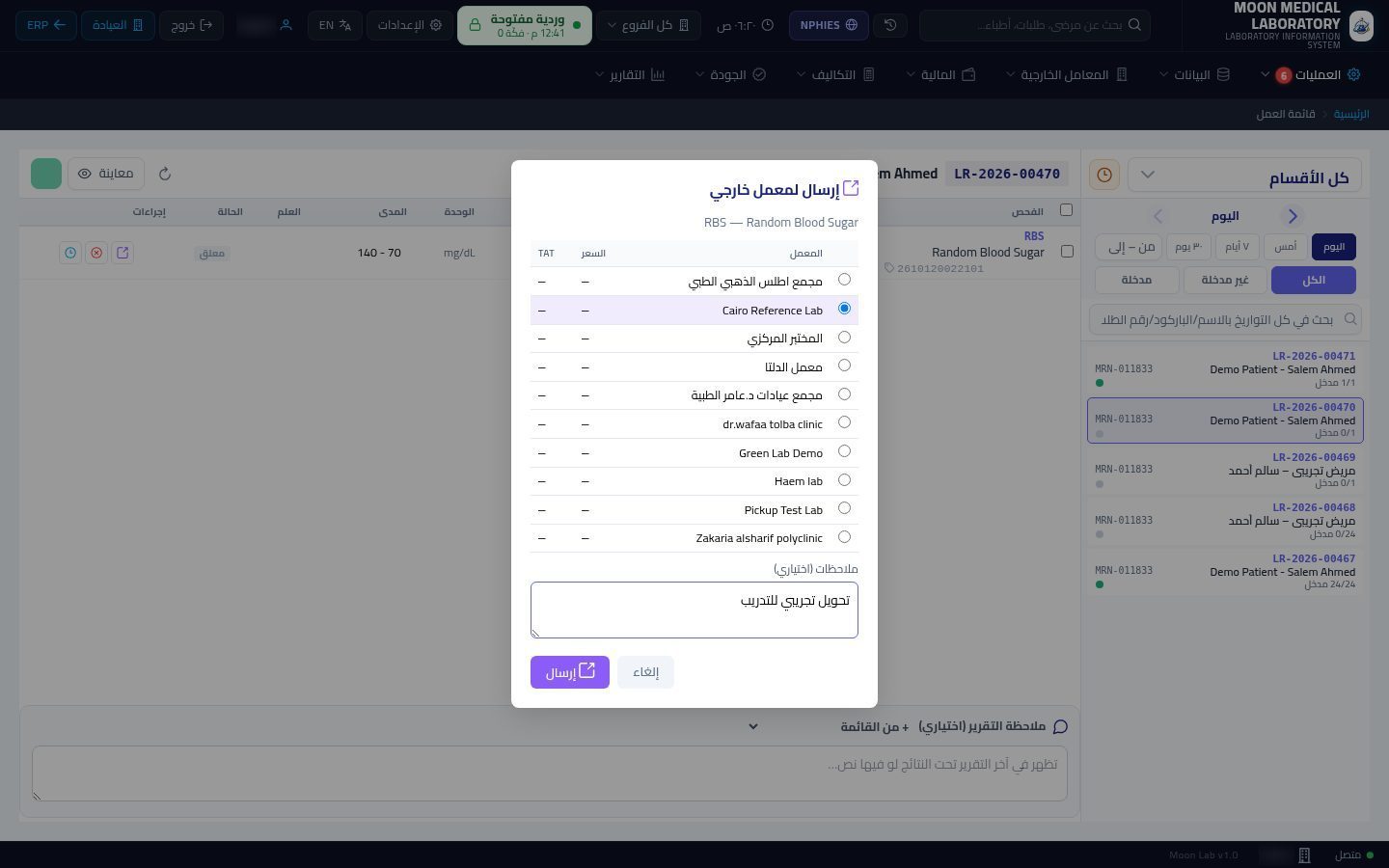Expand الجودة quality menu

tap(731, 74)
